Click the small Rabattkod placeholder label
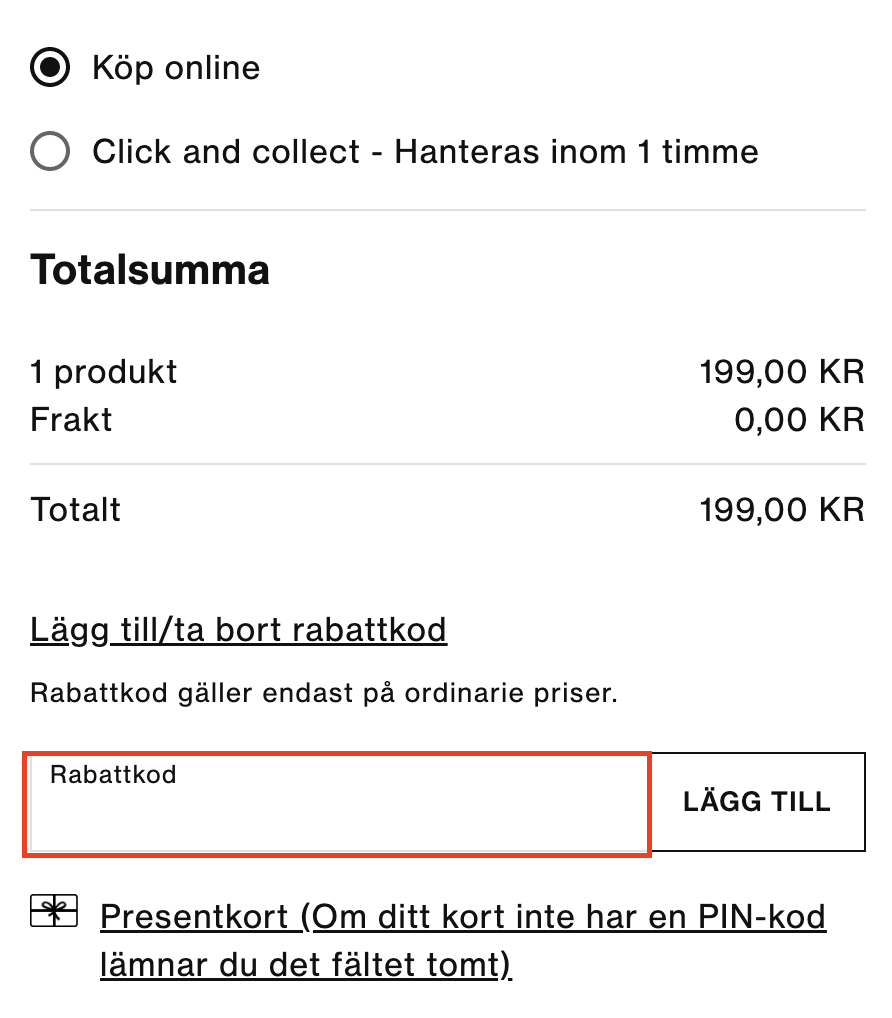 click(x=113, y=775)
